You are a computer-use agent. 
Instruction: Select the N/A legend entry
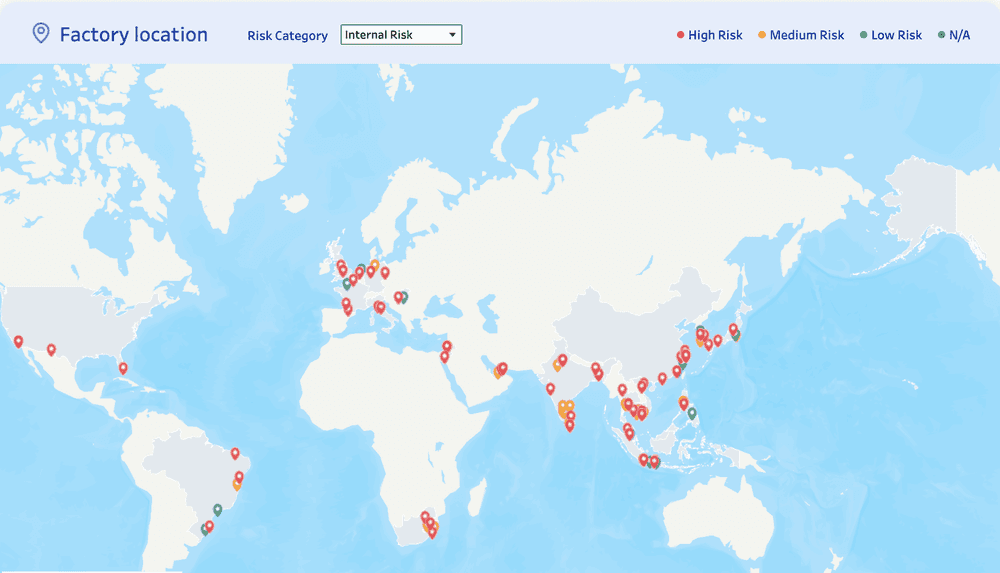pyautogui.click(x=954, y=35)
